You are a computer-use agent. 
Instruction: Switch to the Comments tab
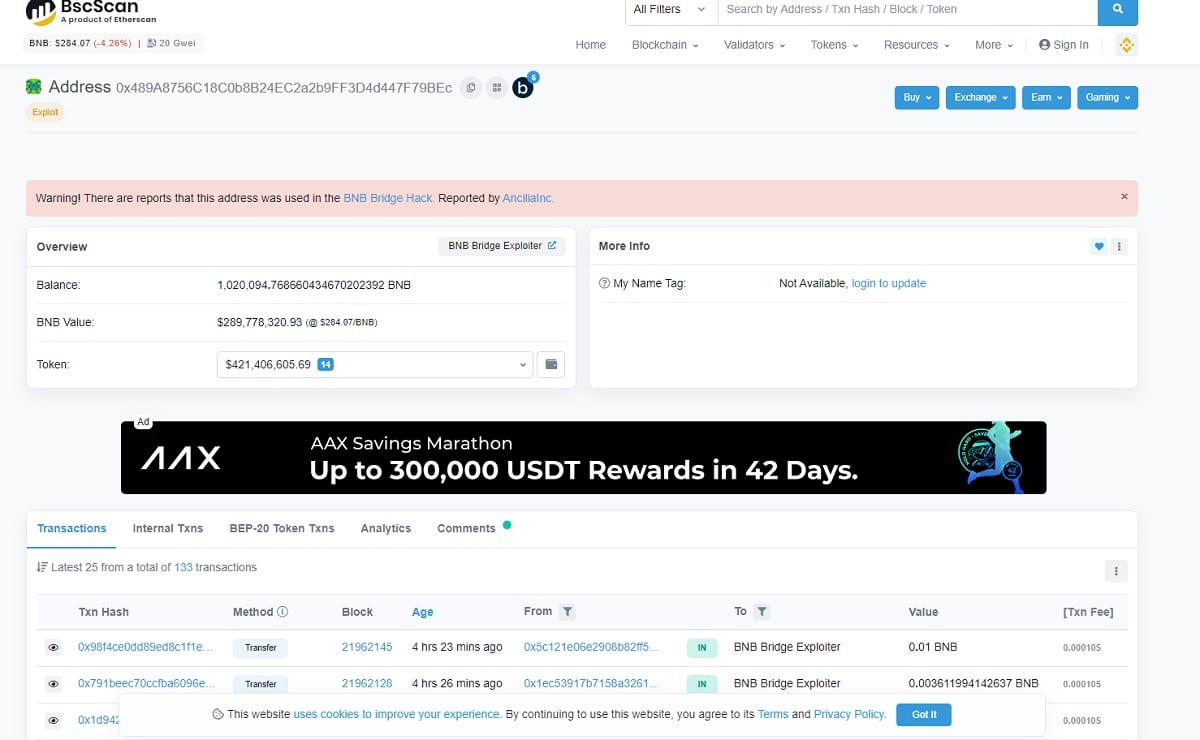click(466, 528)
